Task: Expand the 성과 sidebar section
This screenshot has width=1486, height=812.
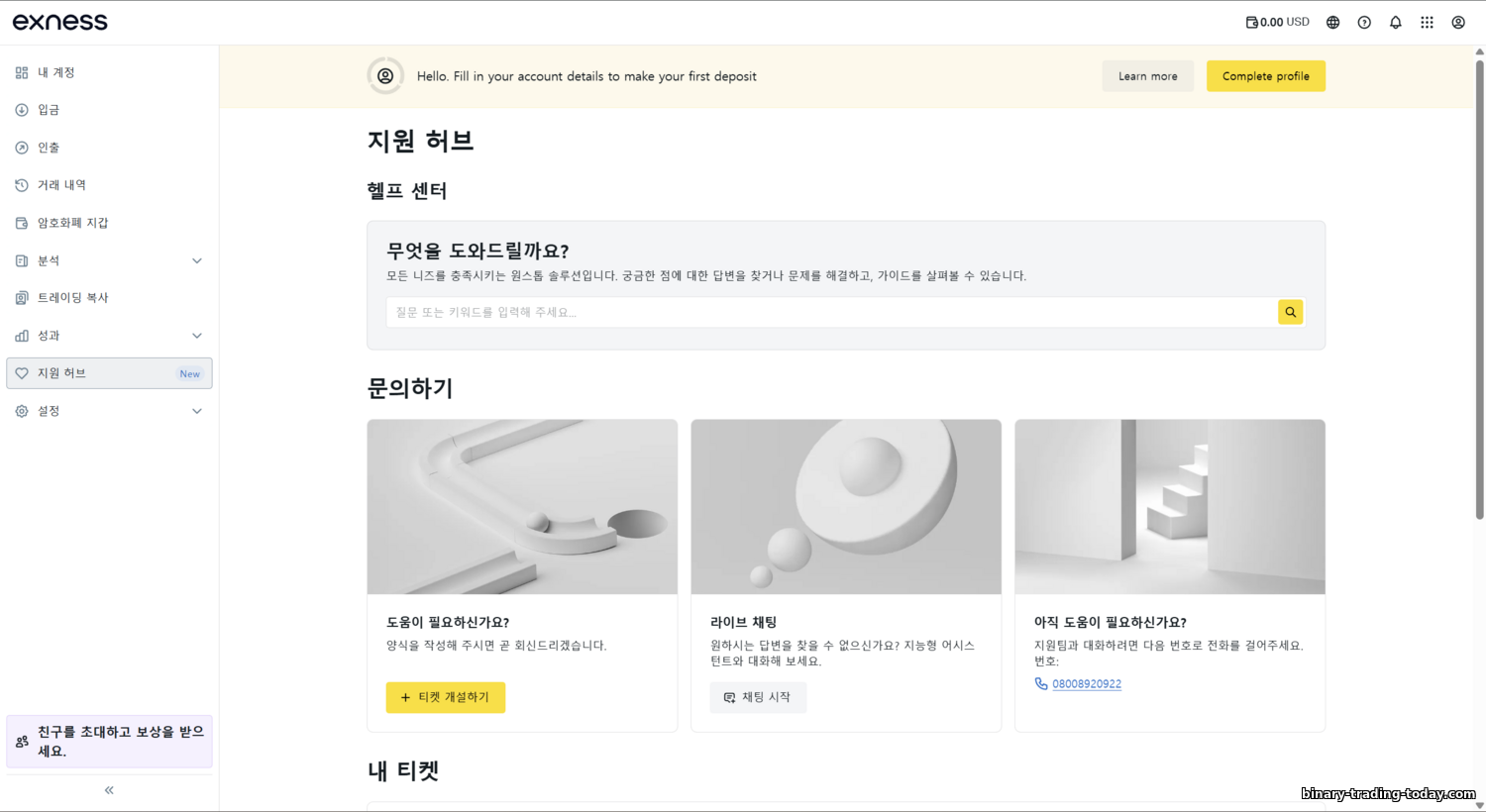Action: point(196,336)
